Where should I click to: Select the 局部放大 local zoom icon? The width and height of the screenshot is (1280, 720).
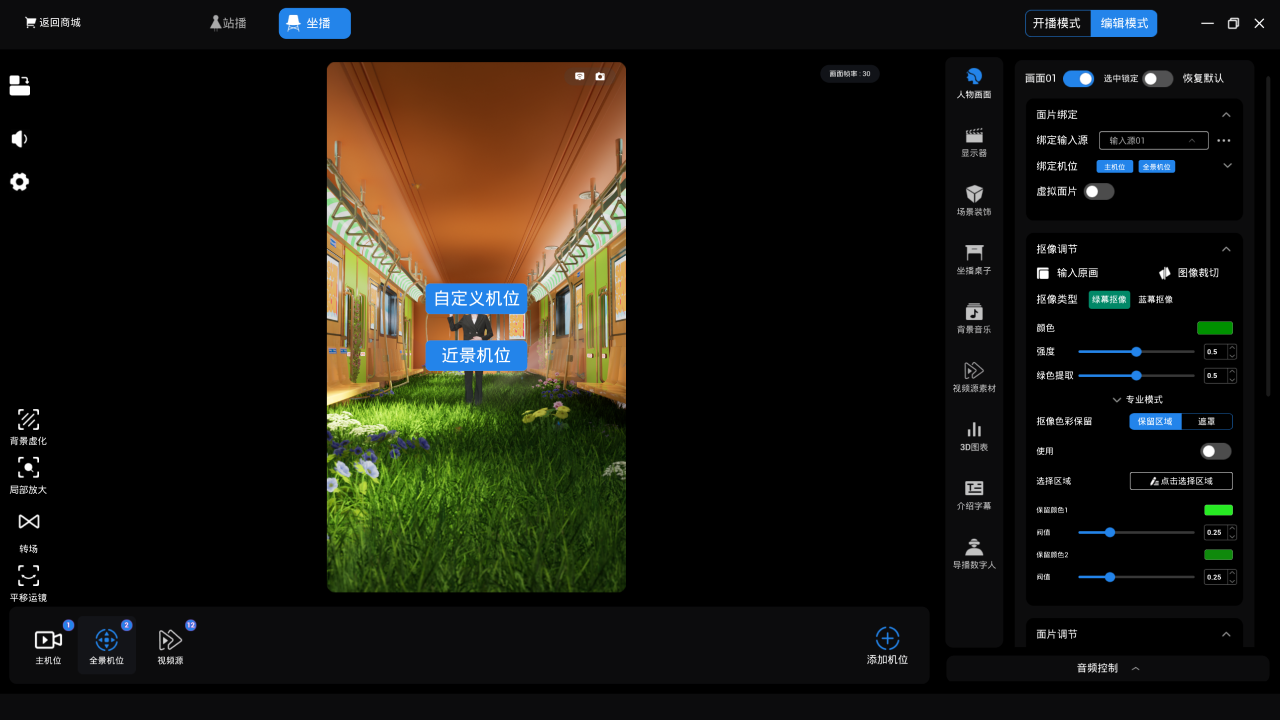28,468
